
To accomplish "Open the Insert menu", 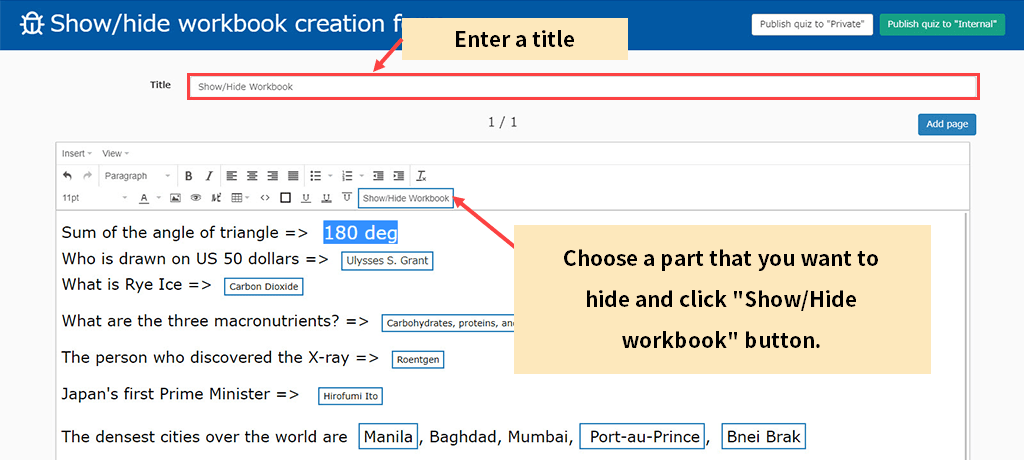I will point(76,153).
